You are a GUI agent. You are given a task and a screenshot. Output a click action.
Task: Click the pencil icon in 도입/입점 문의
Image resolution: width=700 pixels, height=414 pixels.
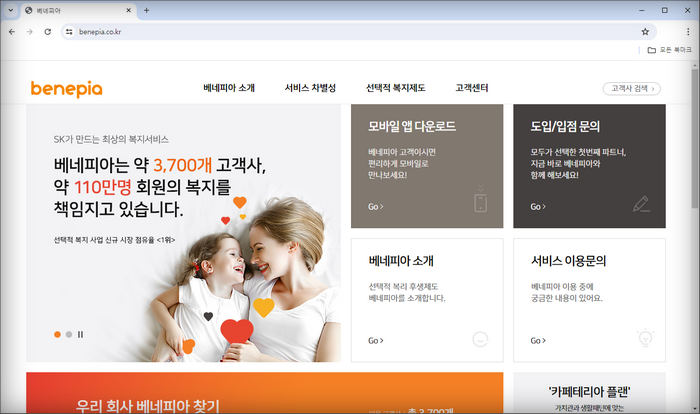[x=641, y=204]
